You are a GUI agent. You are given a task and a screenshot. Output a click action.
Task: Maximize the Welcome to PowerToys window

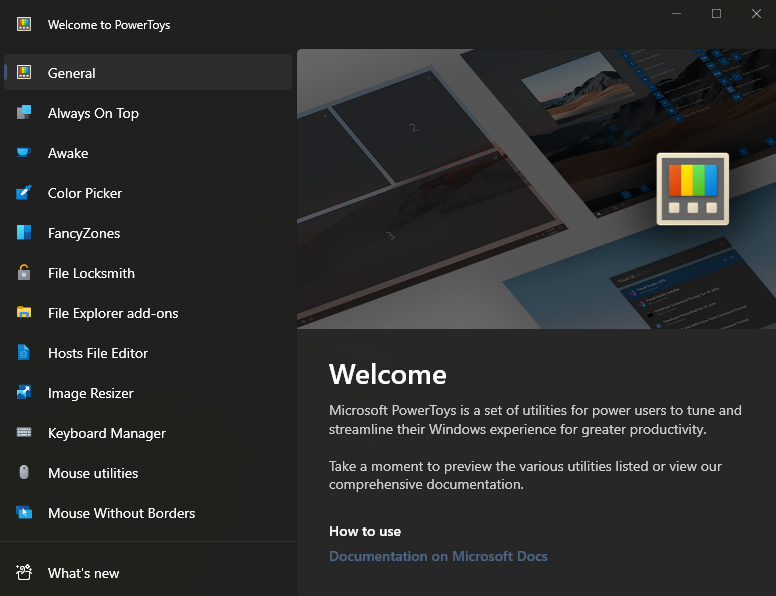tap(716, 14)
